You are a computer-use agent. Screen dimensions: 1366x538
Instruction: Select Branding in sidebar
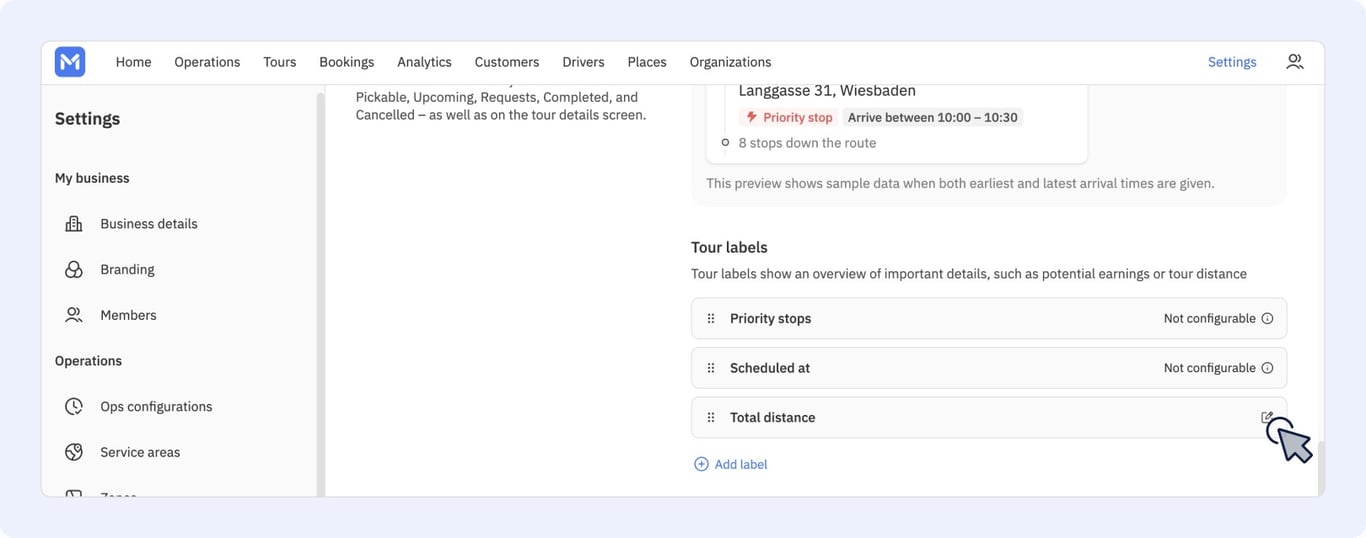pos(127,269)
